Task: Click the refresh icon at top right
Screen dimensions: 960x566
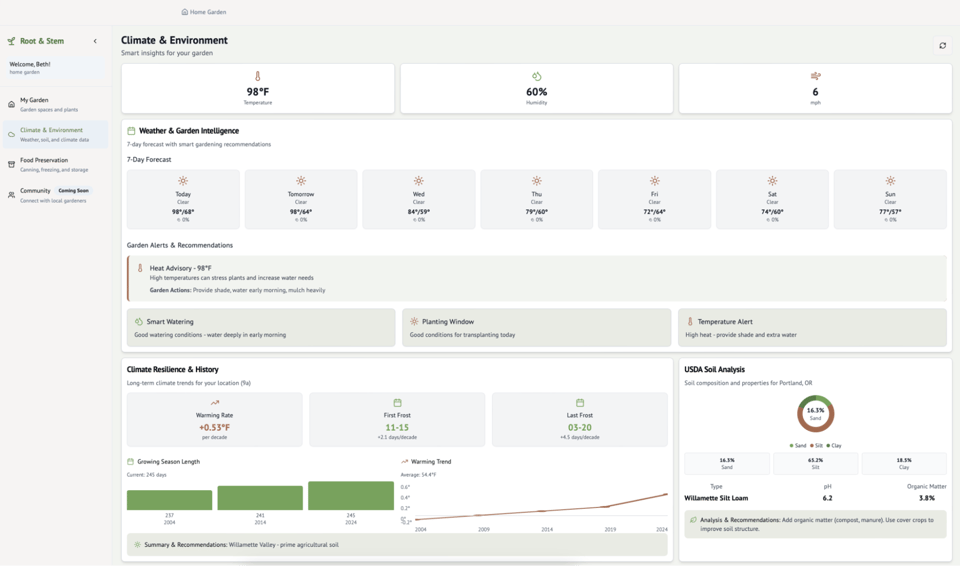Action: tap(942, 46)
